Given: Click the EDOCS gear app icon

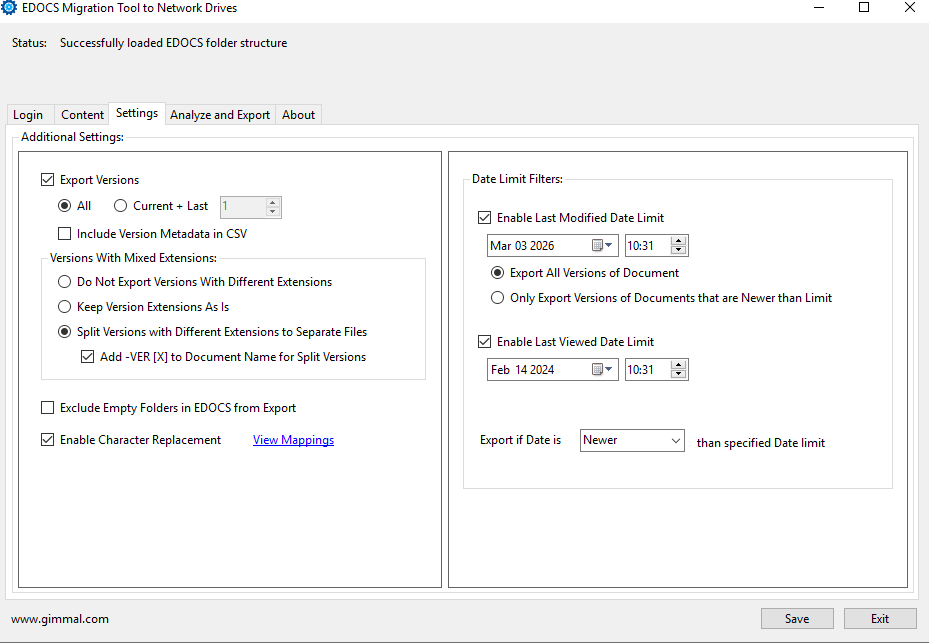Looking at the screenshot, I should [x=10, y=8].
